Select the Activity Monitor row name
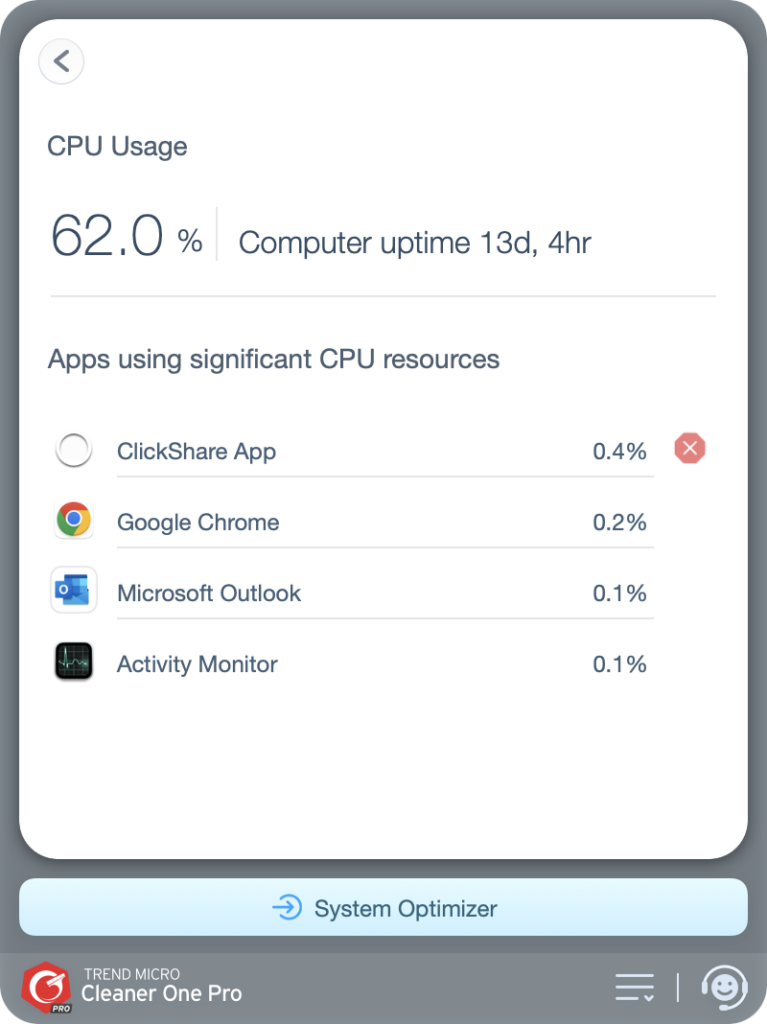 [x=197, y=664]
